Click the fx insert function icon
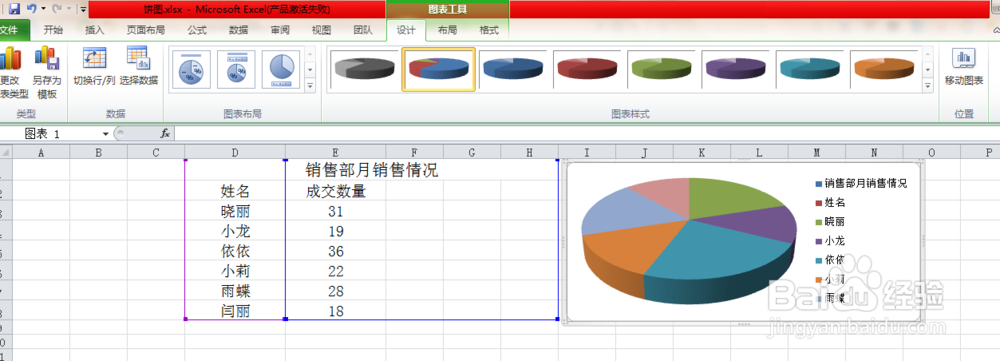The width and height of the screenshot is (1000, 361). coord(165,134)
